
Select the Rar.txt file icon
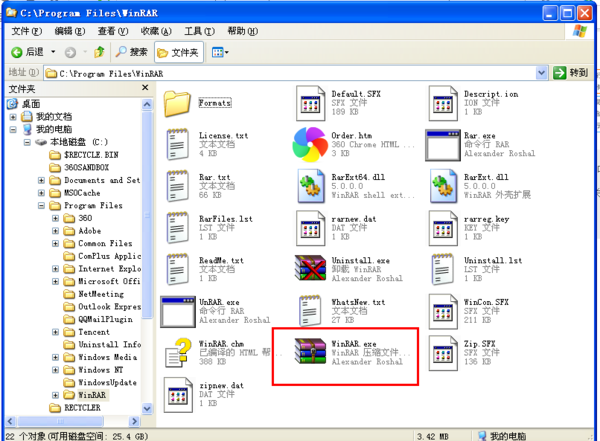[177, 186]
